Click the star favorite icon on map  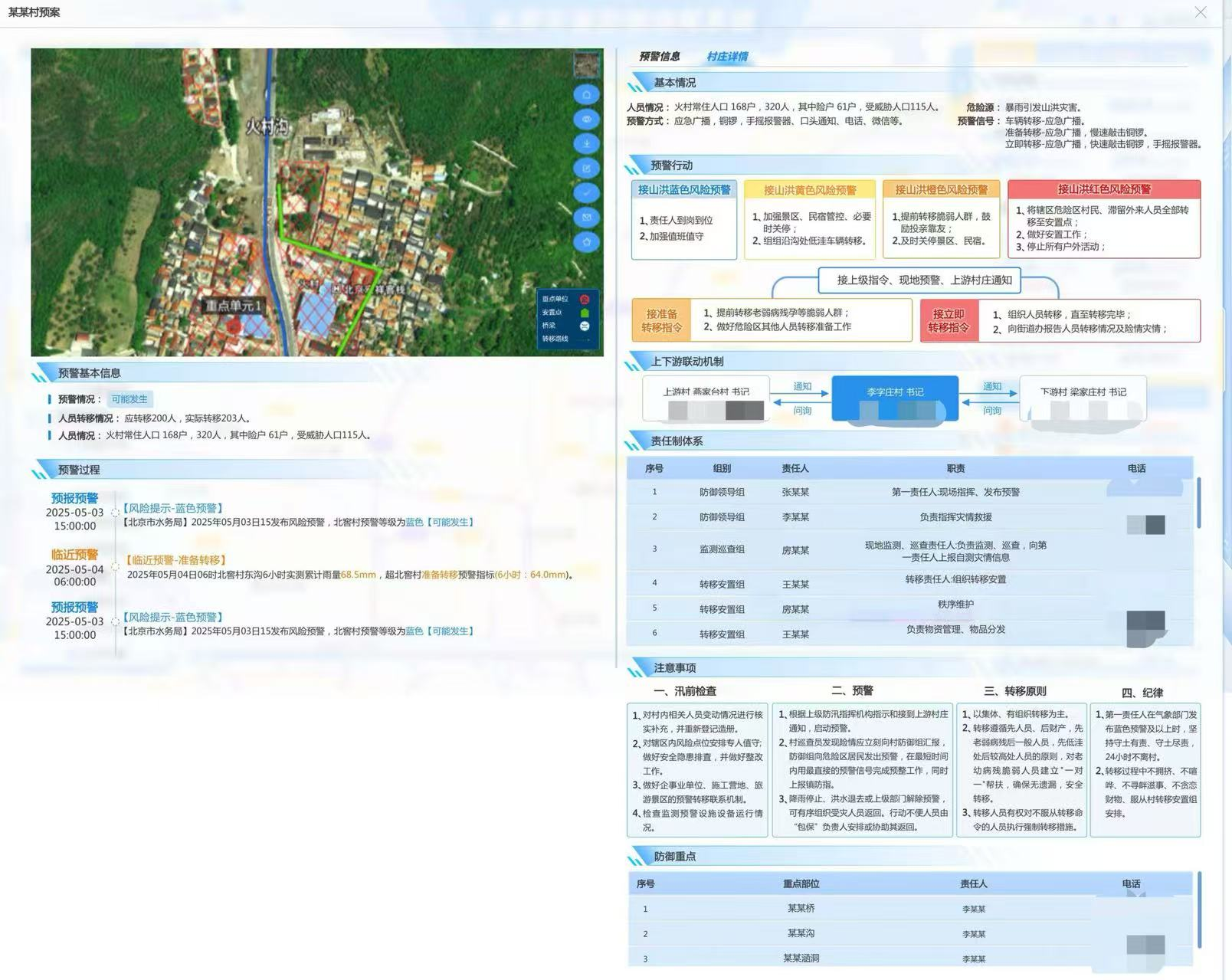[586, 241]
